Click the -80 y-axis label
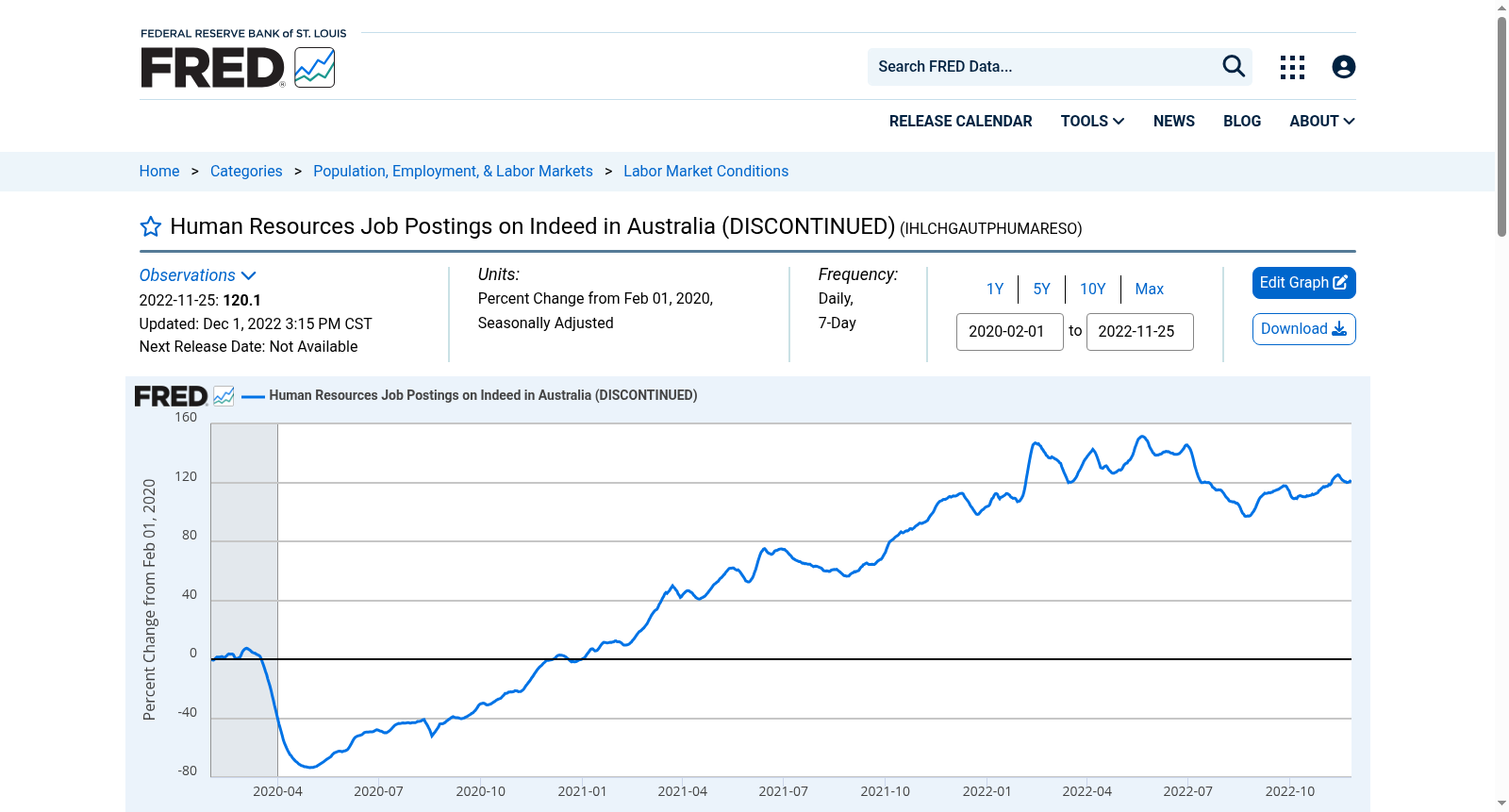 click(188, 771)
